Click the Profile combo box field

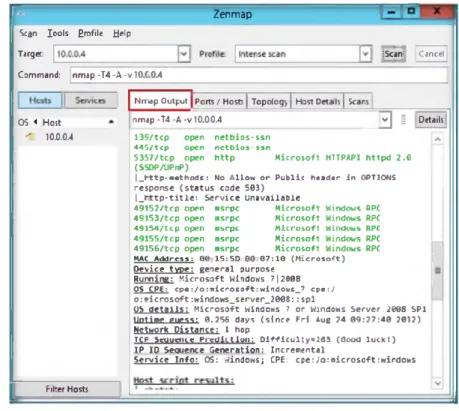(297, 54)
